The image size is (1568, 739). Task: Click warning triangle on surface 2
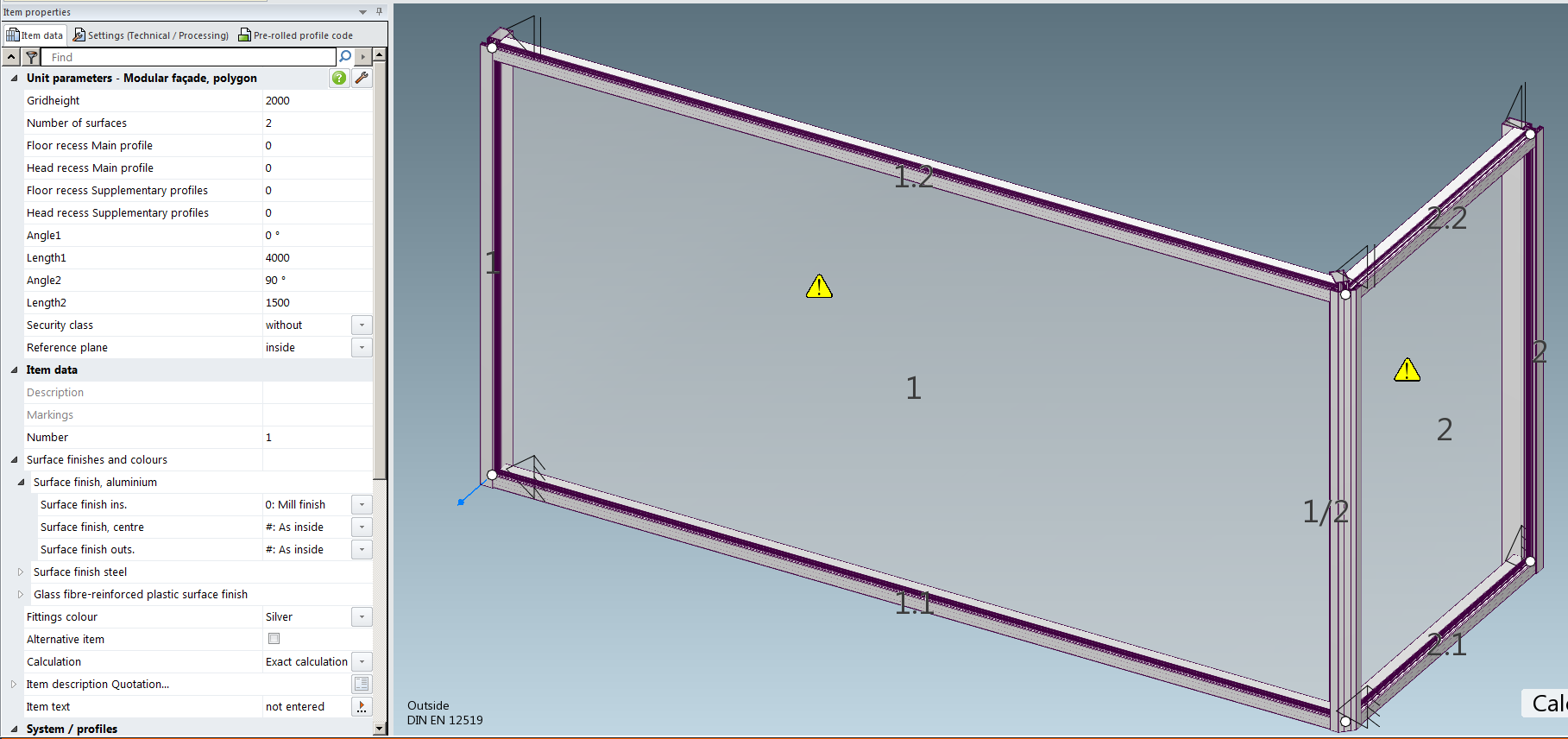point(1407,370)
